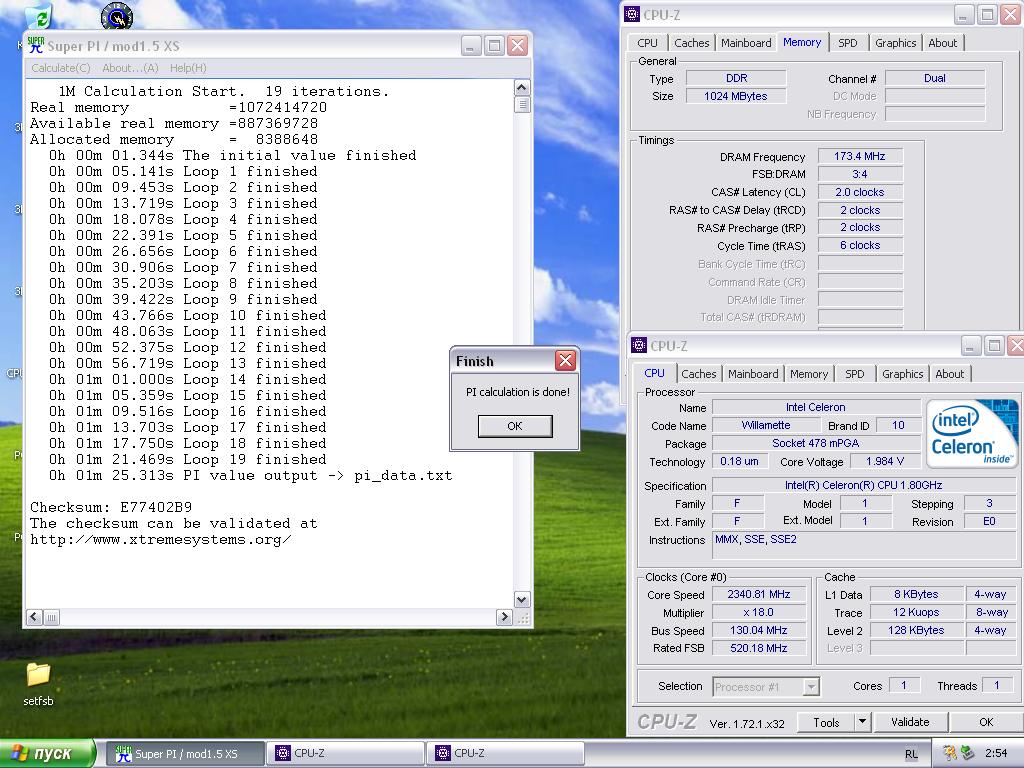Image resolution: width=1024 pixels, height=768 pixels.
Task: Click the lower CPU-Z window title icon
Action: [639, 345]
